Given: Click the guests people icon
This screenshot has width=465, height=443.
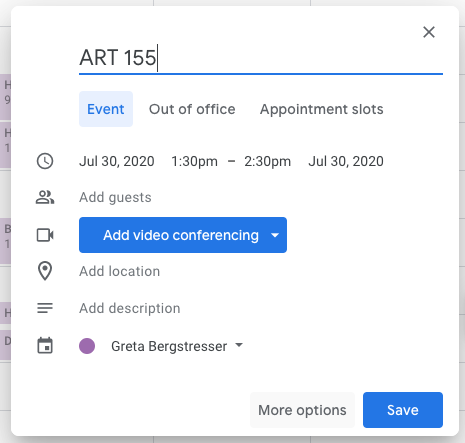Looking at the screenshot, I should tap(45, 197).
